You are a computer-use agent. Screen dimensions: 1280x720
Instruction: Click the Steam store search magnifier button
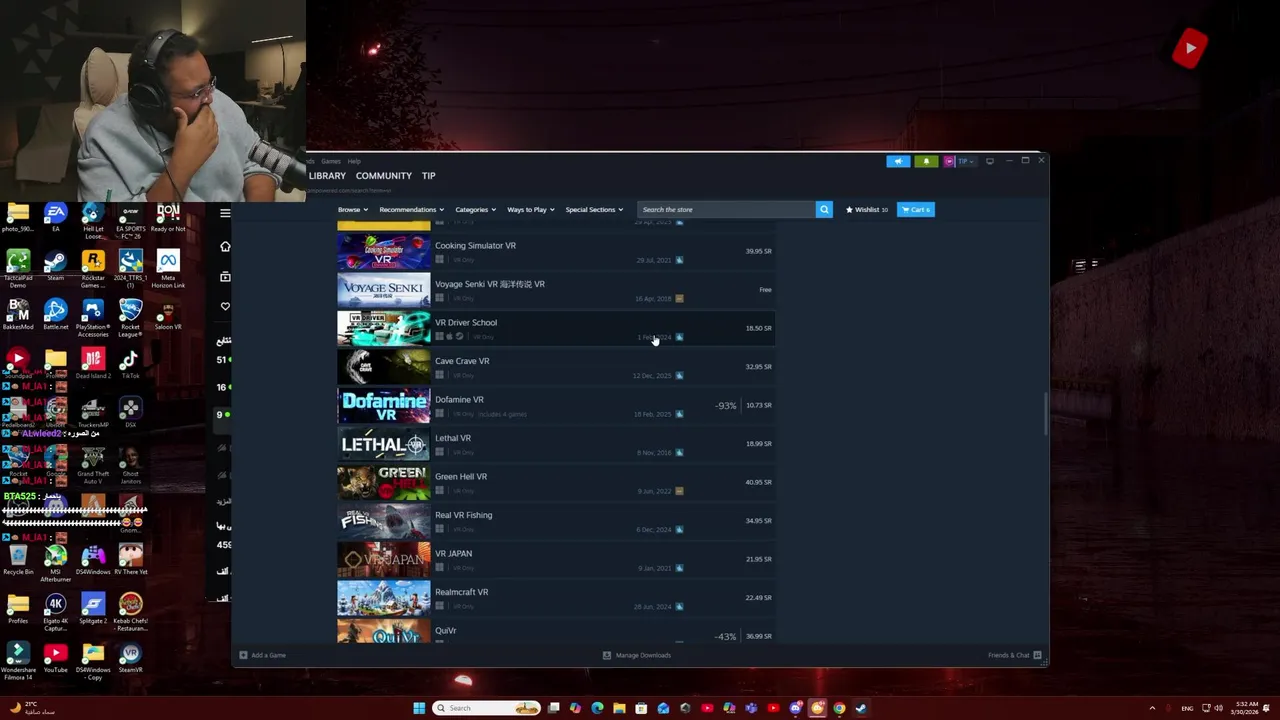point(824,209)
